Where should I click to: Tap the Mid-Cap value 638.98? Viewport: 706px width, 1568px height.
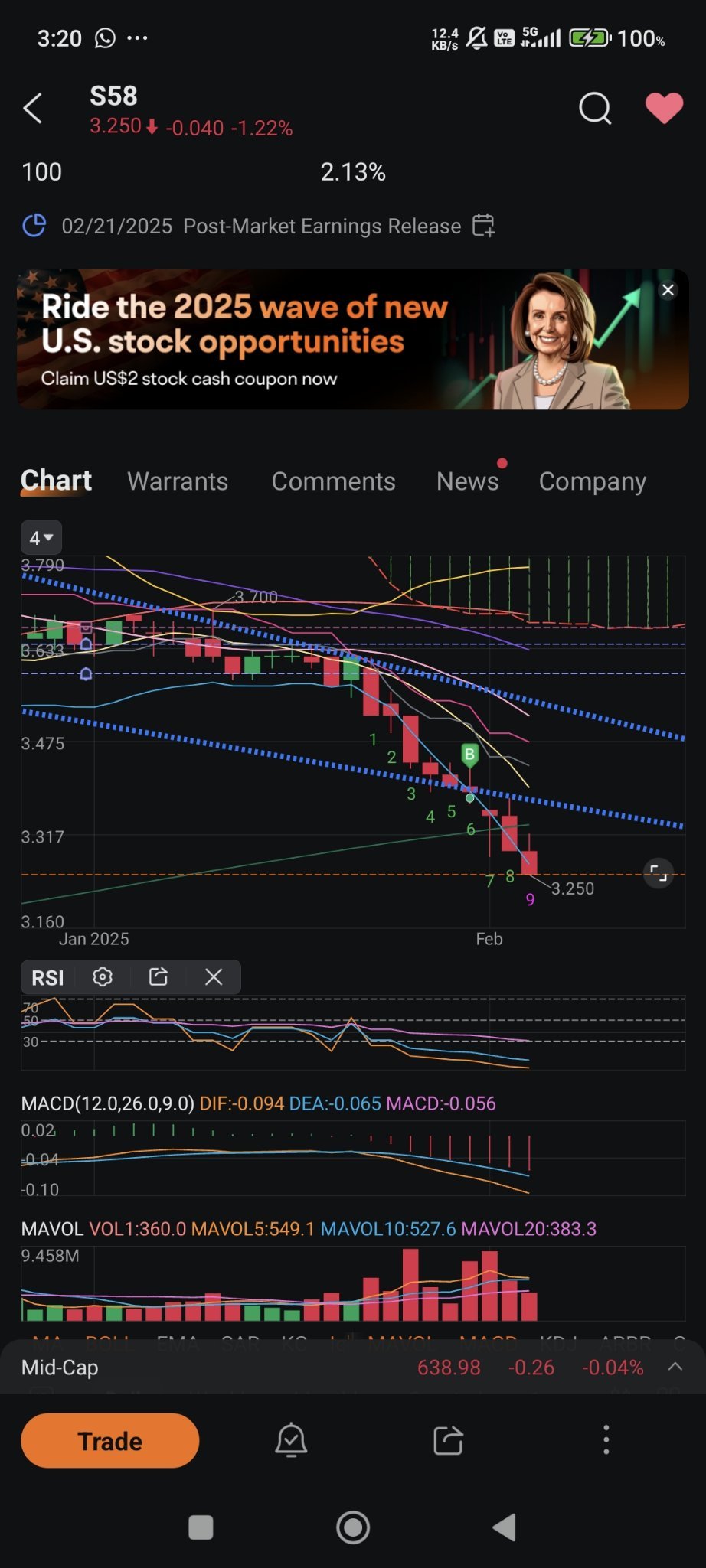coord(449,1368)
